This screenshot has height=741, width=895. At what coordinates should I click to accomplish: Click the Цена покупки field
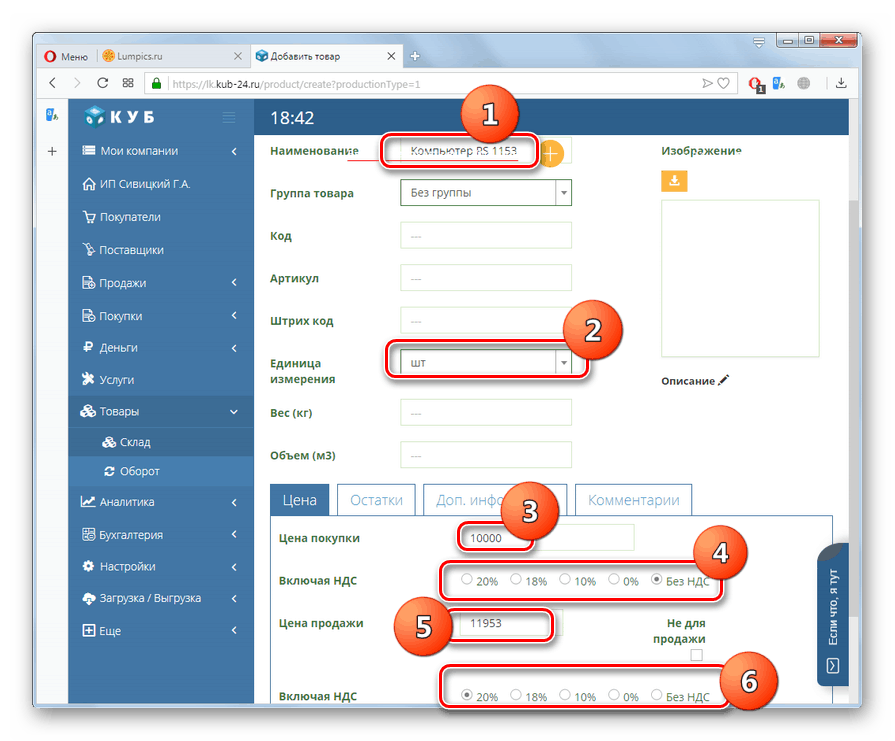pyautogui.click(x=546, y=538)
